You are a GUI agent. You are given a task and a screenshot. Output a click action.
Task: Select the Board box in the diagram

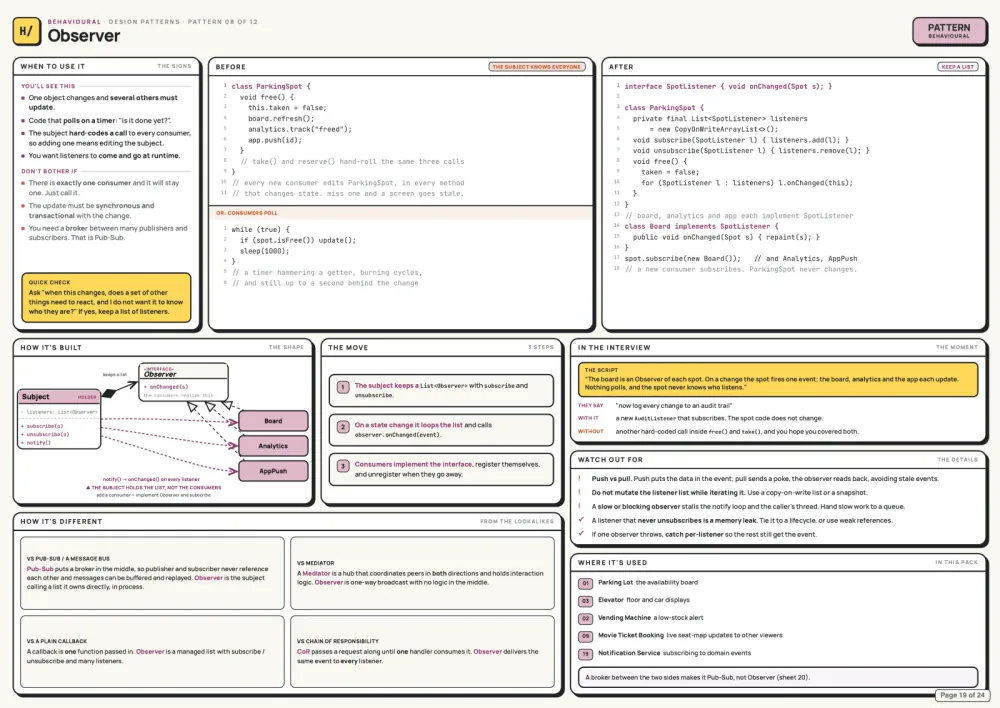click(273, 421)
